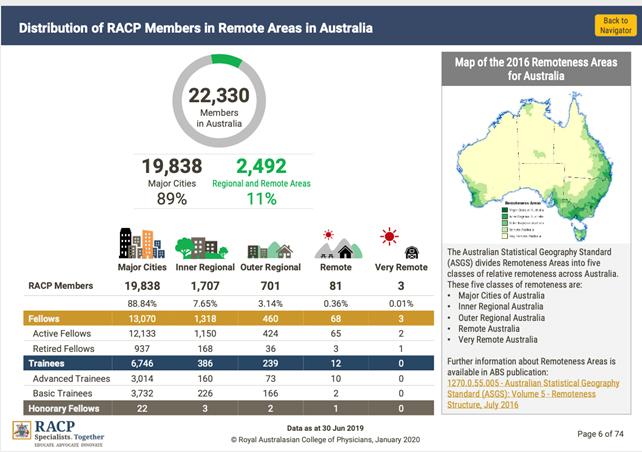The image size is (642, 452).
Task: Click the Remote mountains and house icon
Action: point(338,244)
